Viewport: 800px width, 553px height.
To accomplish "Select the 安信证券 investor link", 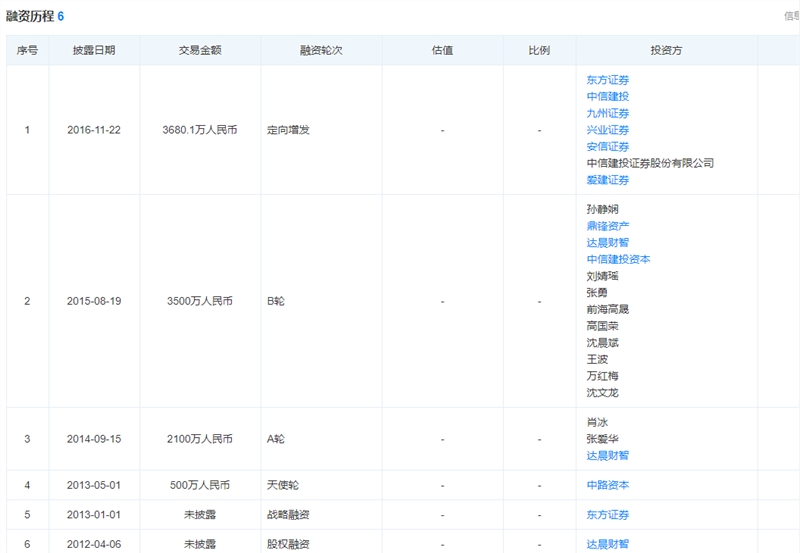I will 608,146.
